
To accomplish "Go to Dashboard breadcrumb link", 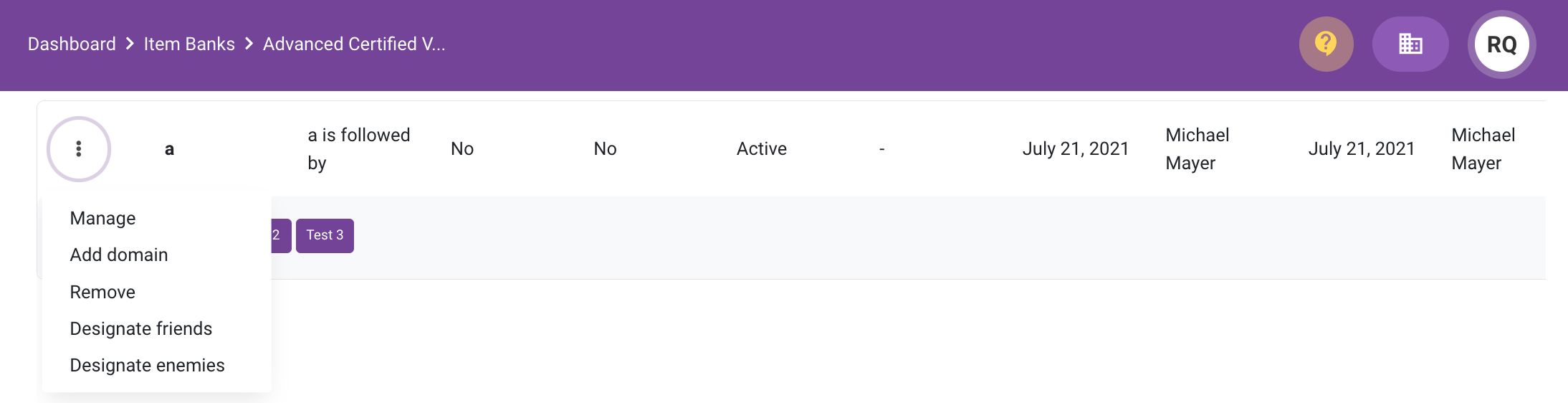I will click(x=72, y=44).
